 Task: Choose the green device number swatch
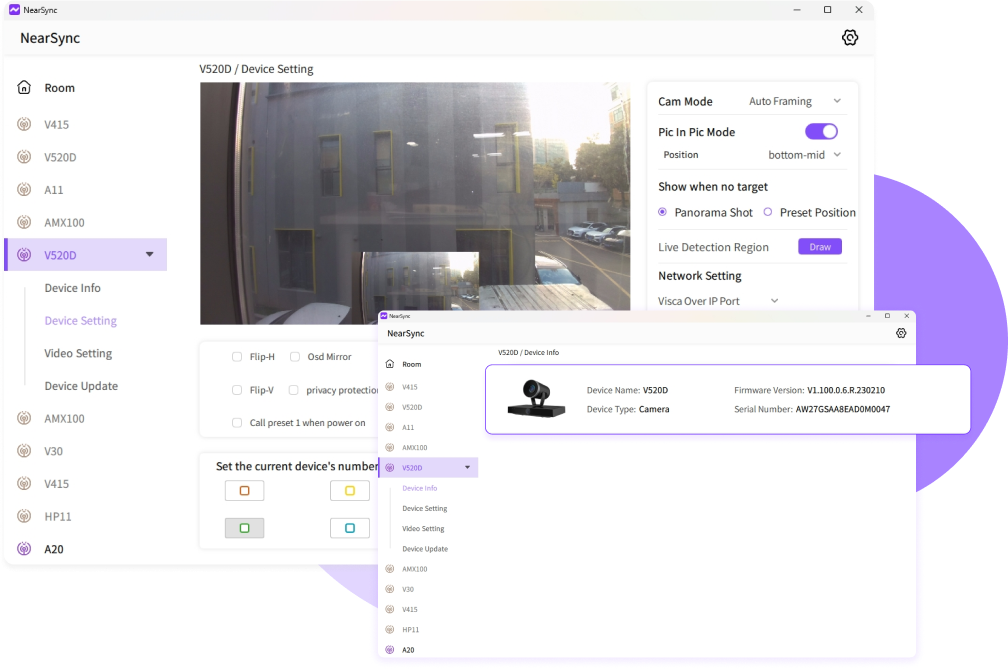click(x=244, y=528)
